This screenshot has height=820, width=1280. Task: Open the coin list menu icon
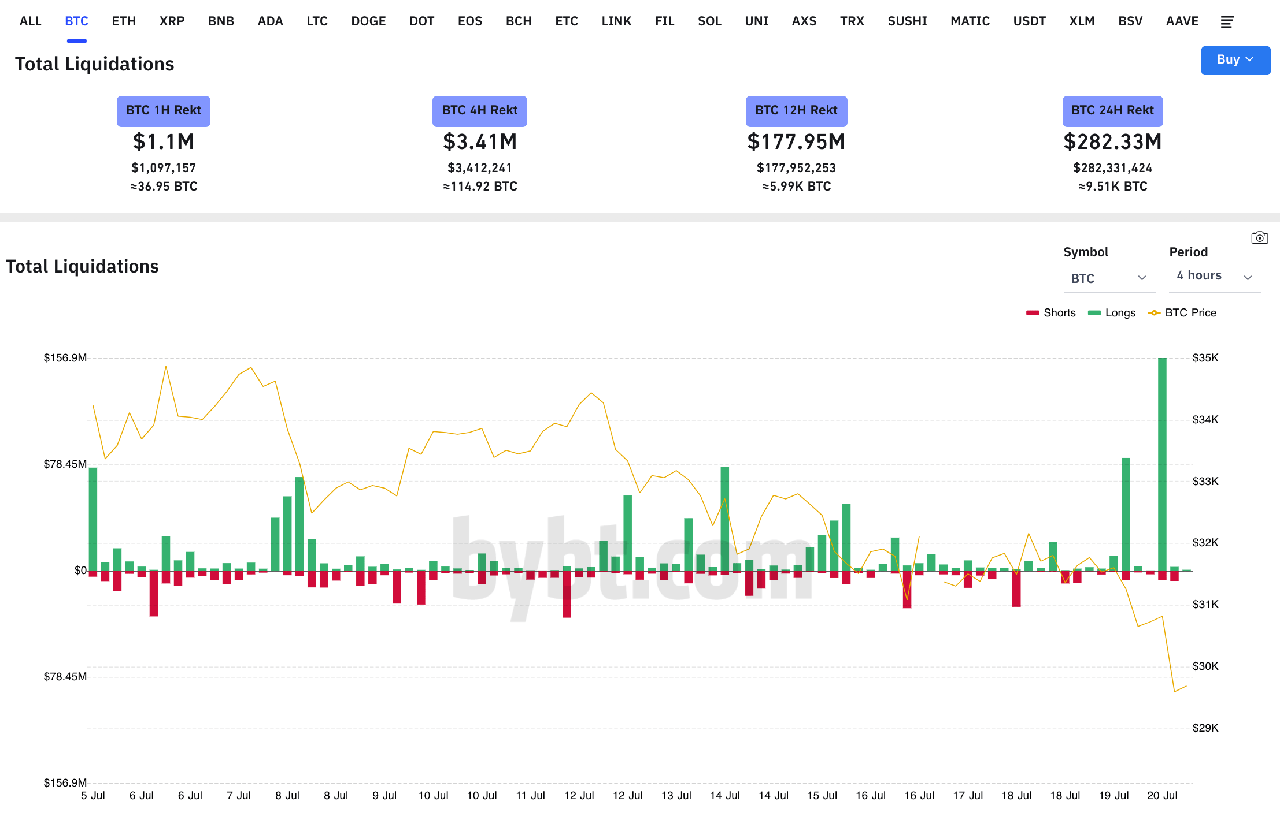pyautogui.click(x=1227, y=21)
